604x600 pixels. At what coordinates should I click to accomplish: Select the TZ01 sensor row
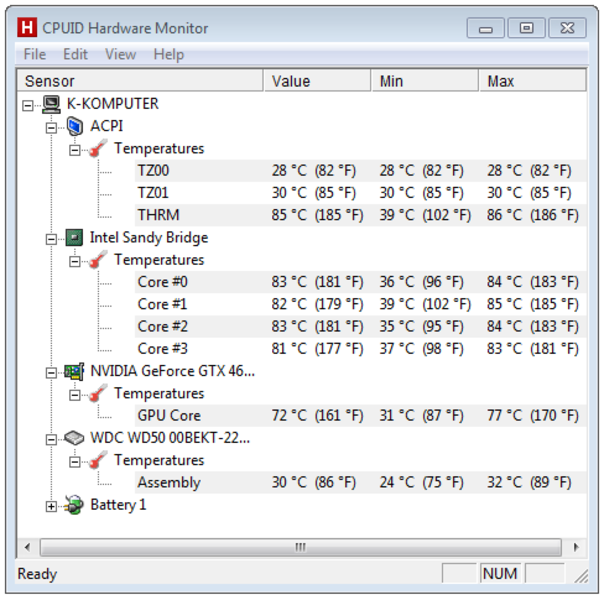point(360,193)
